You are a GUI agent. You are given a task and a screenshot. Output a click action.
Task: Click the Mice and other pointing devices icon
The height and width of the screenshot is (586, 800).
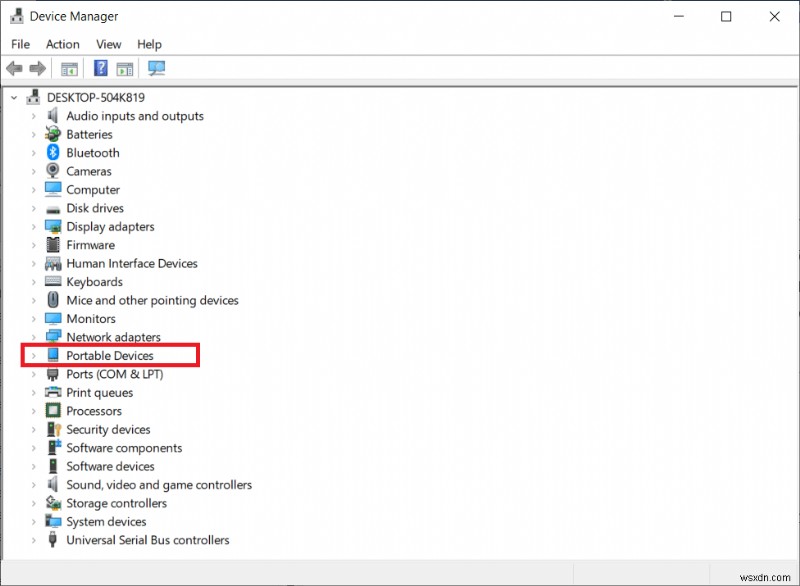click(x=53, y=300)
